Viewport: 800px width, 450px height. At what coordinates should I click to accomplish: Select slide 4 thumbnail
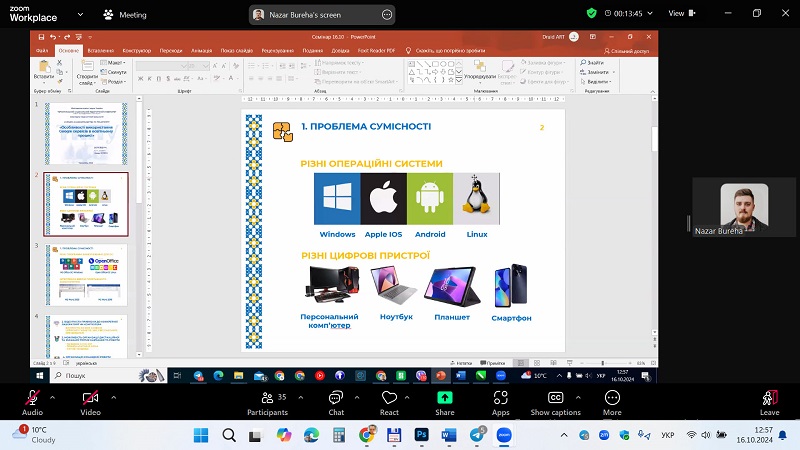[86, 336]
